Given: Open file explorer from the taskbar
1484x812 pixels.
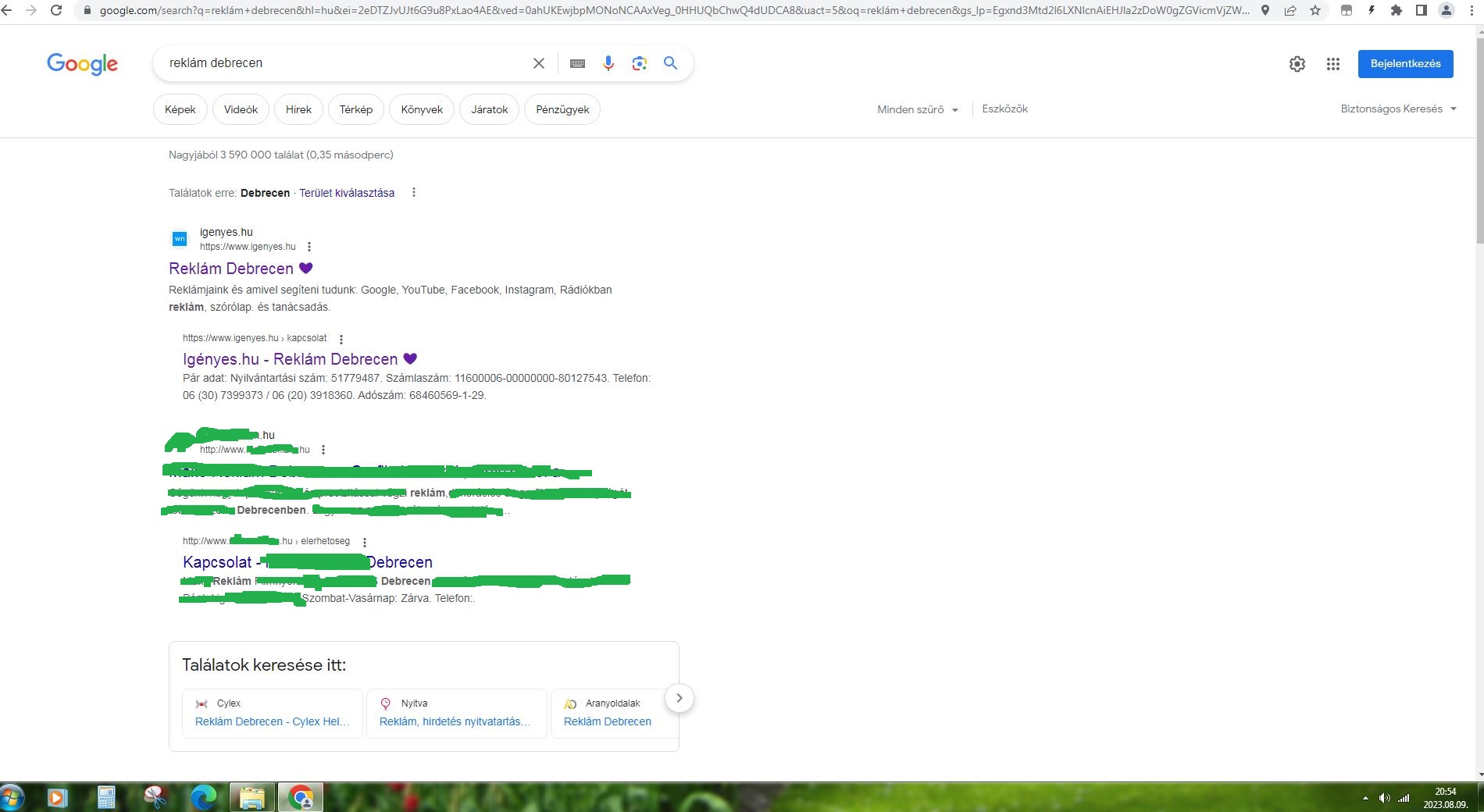Looking at the screenshot, I should [x=252, y=797].
